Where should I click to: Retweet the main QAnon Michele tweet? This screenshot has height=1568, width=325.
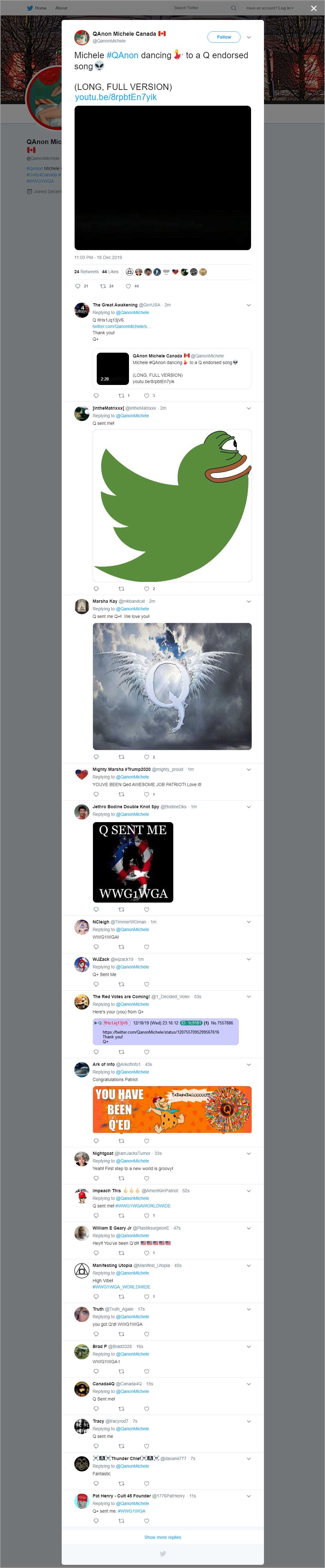click(103, 286)
